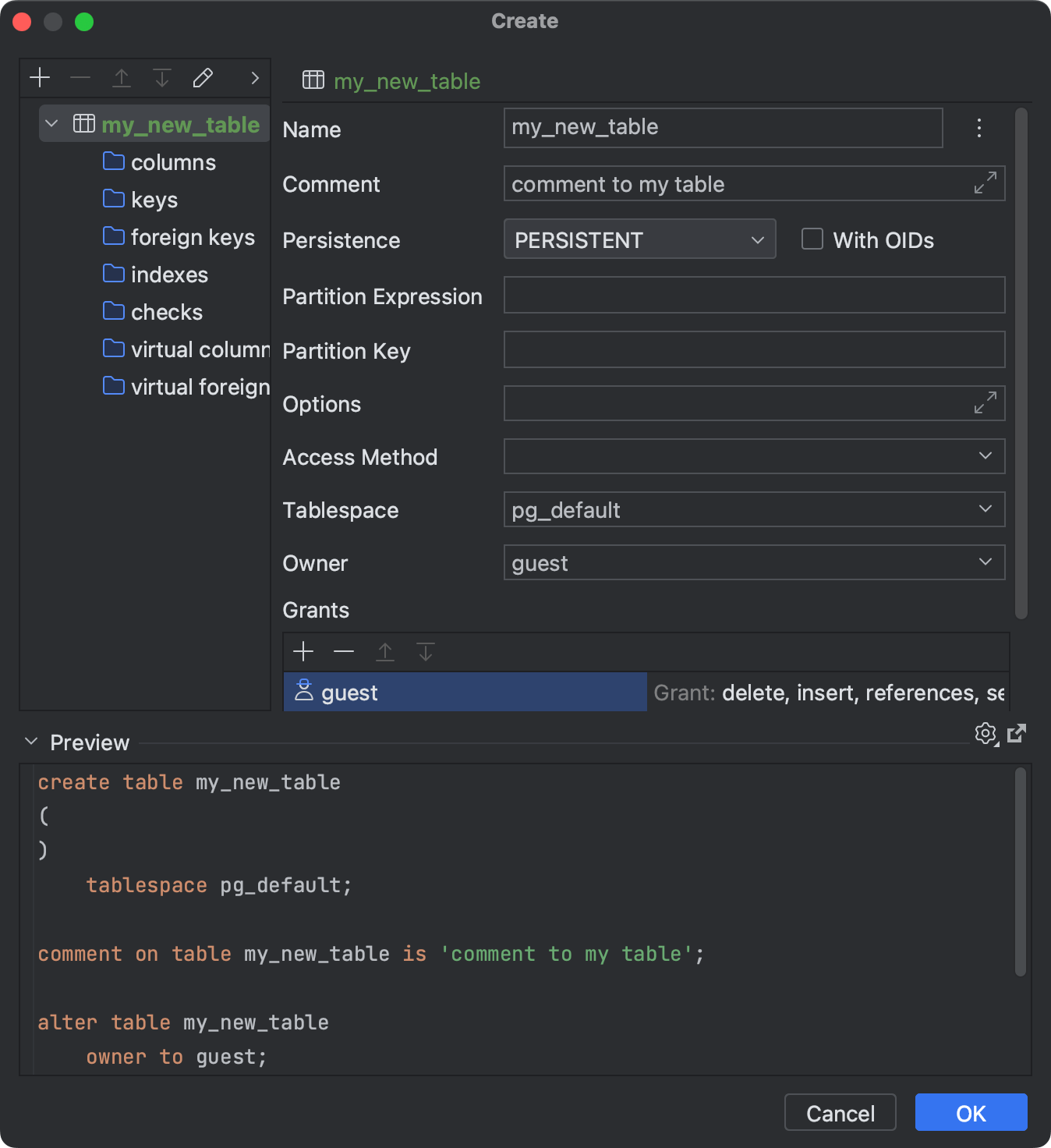The width and height of the screenshot is (1051, 1148).
Task: Open the Tablespace dropdown
Action: 985,509
